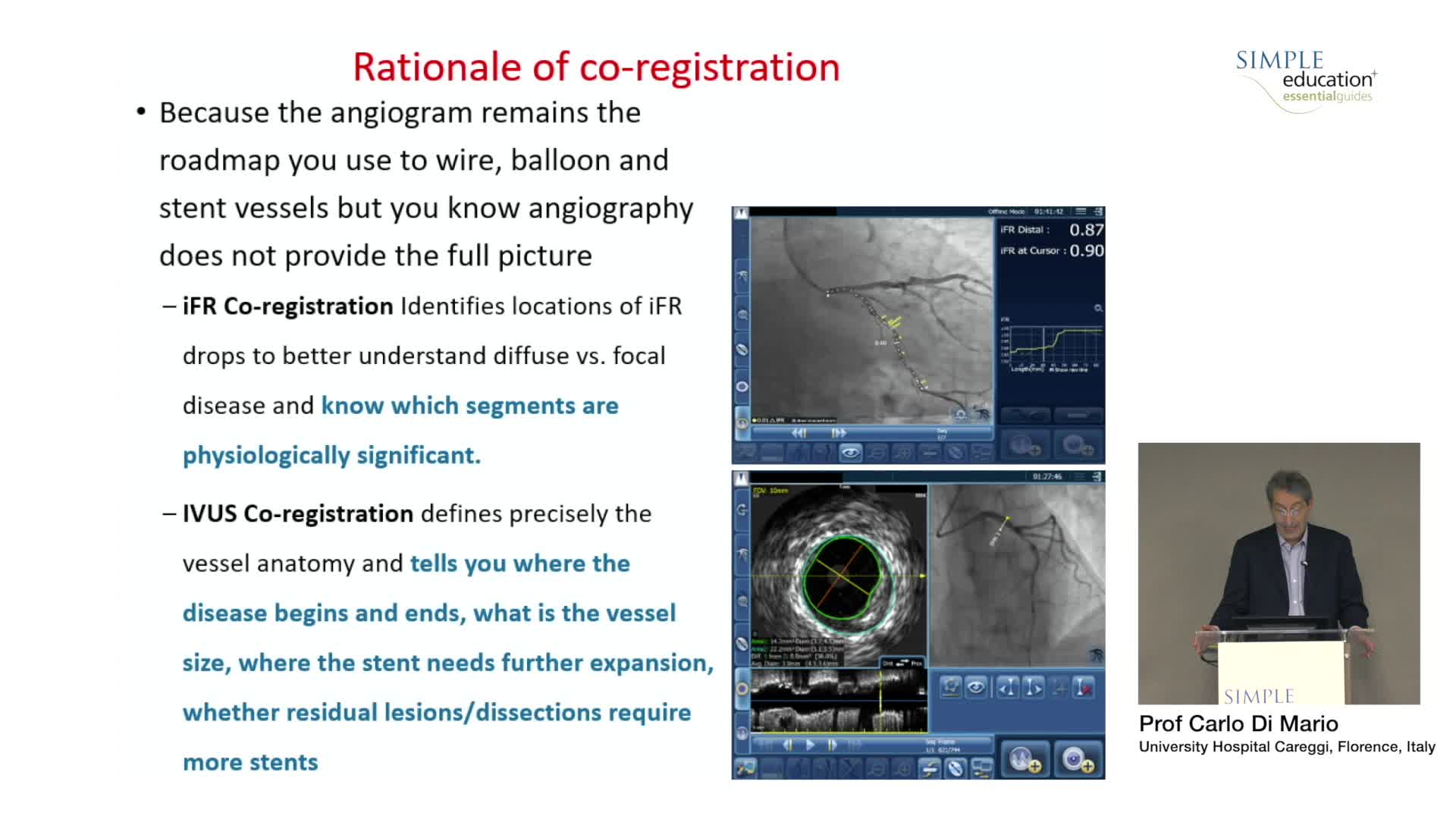Step forward one frame in IVUS playback bar

click(832, 745)
